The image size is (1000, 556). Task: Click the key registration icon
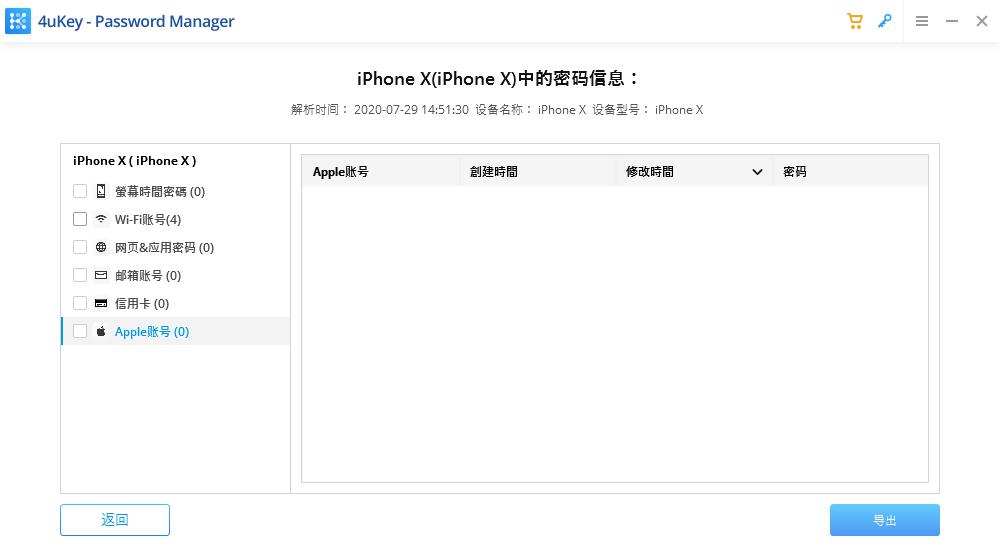(885, 21)
